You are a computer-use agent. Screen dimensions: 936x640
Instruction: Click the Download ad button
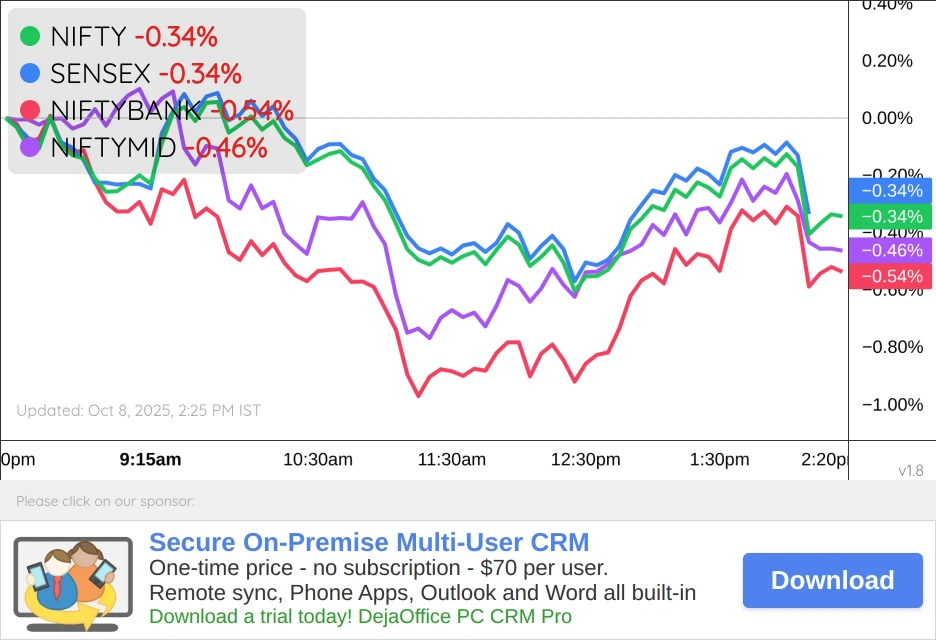tap(832, 580)
